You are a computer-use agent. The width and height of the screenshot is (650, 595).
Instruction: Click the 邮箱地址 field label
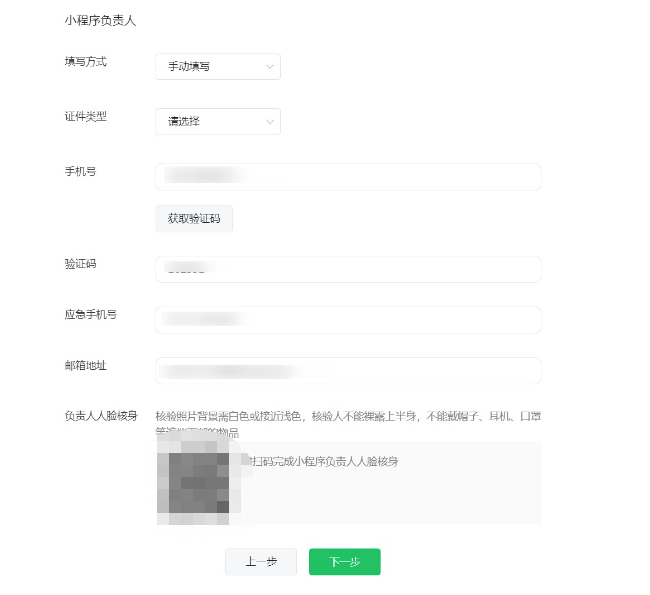pos(86,365)
